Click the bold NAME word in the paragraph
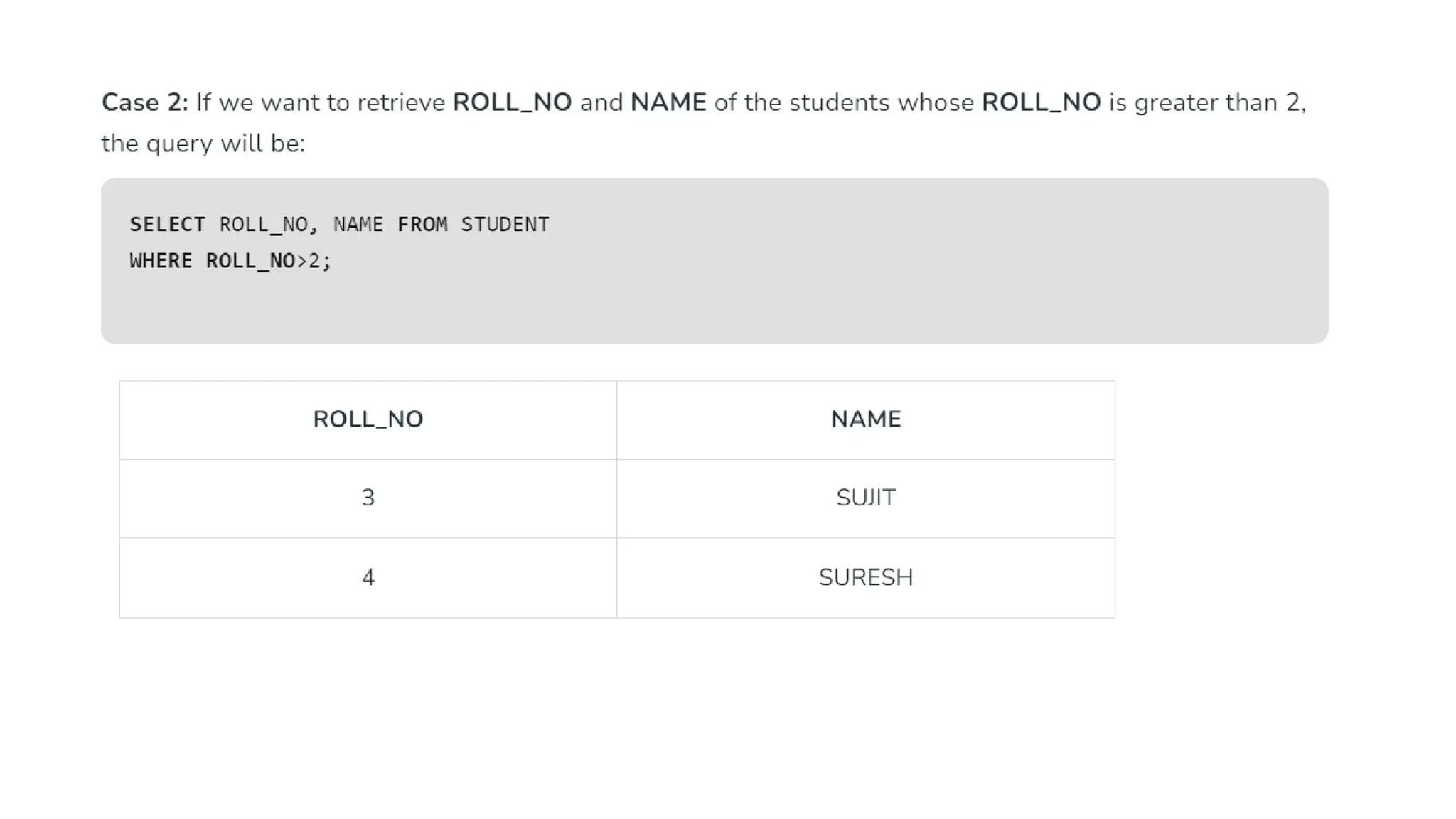 point(668,102)
